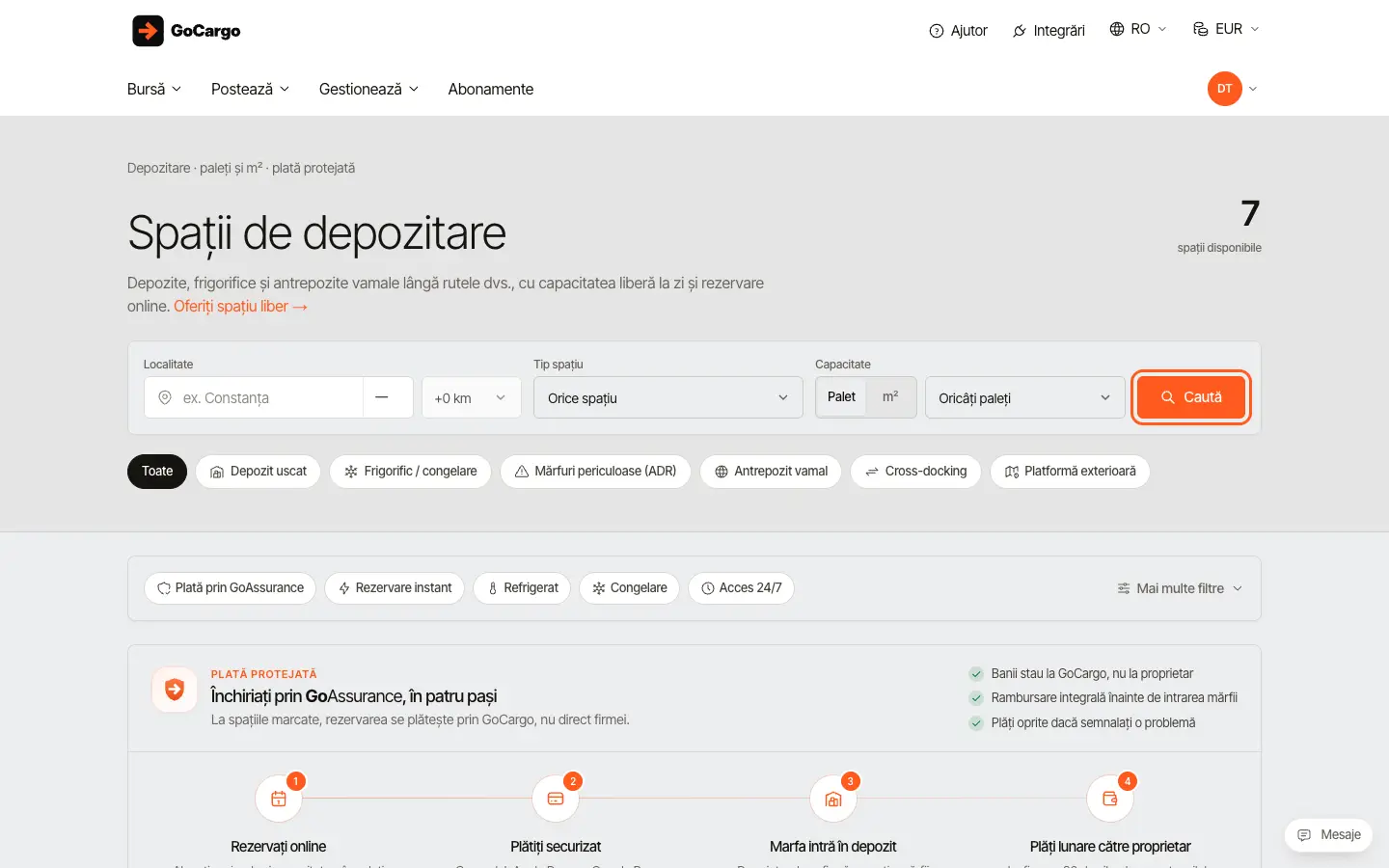Click step 2 card icon Plătiți securizat

coord(556,799)
